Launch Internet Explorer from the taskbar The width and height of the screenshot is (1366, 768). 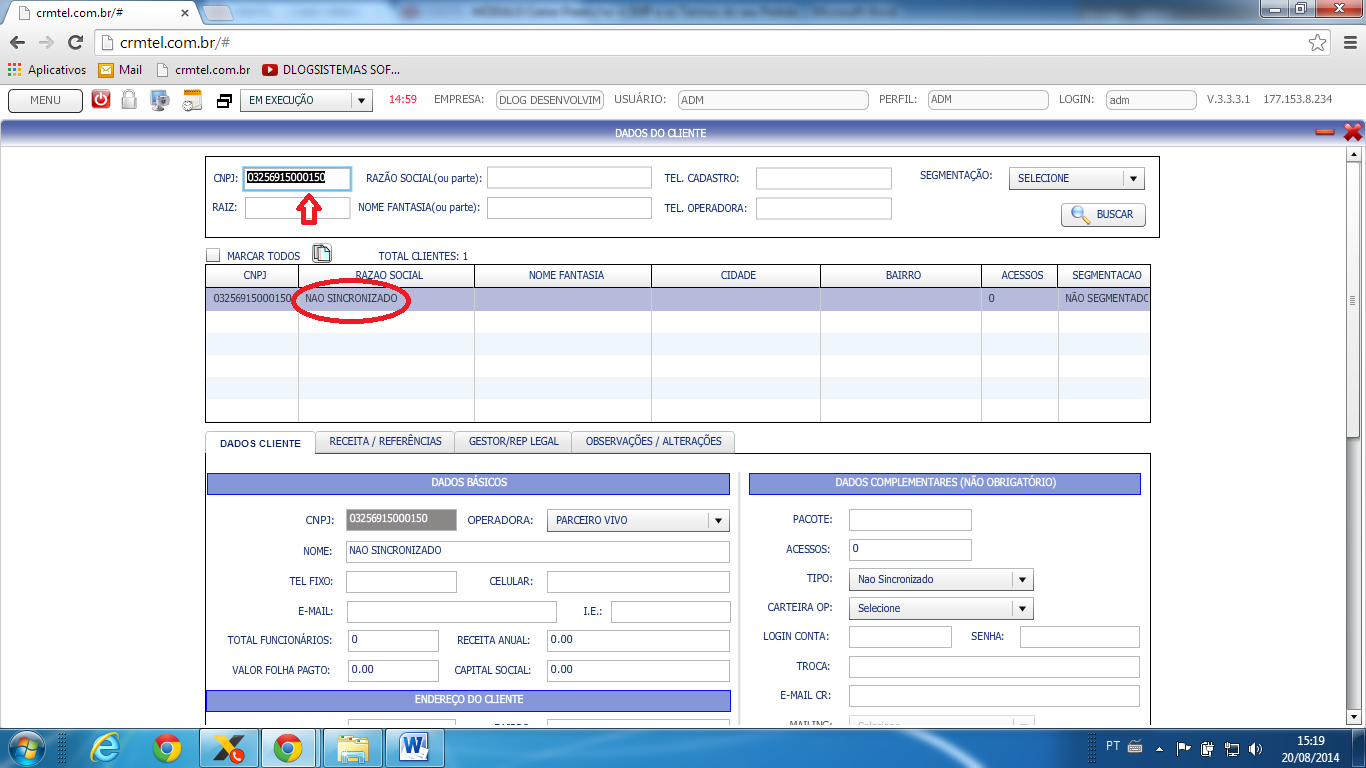point(106,749)
